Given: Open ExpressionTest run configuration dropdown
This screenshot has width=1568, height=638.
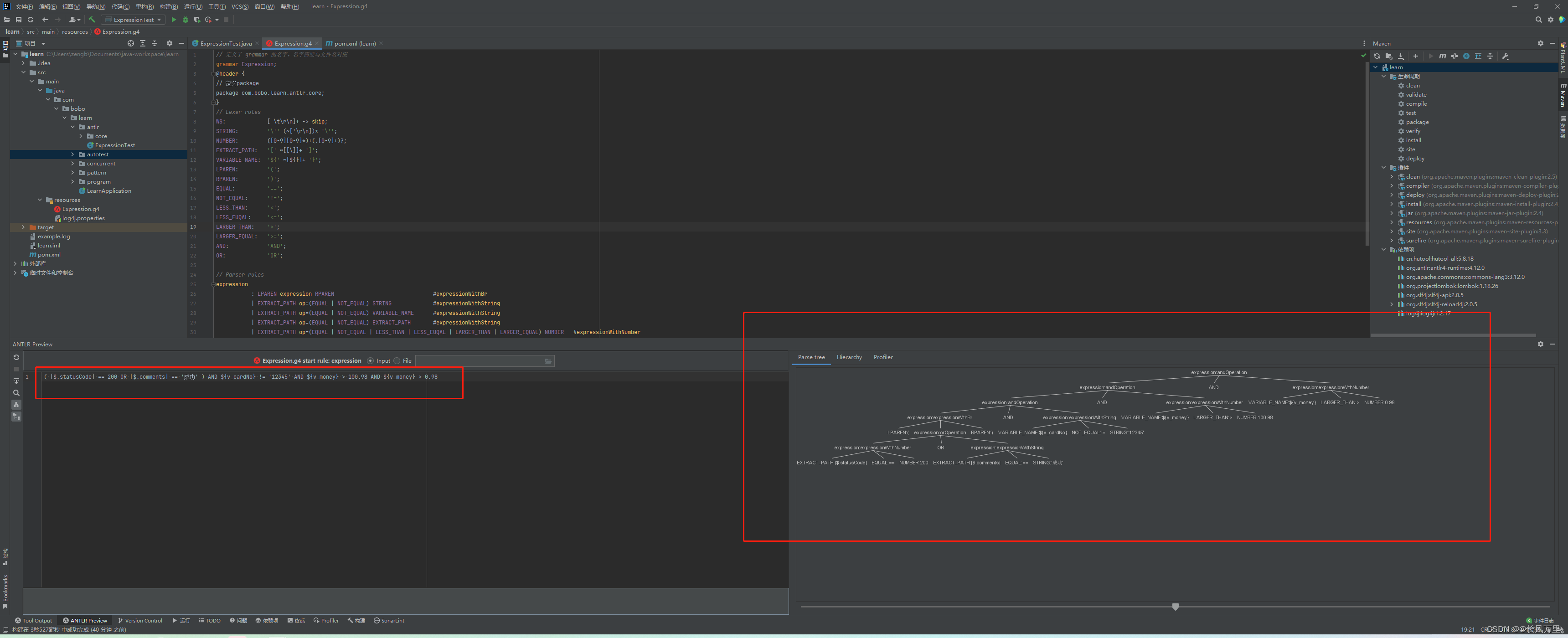Looking at the screenshot, I should [x=133, y=20].
